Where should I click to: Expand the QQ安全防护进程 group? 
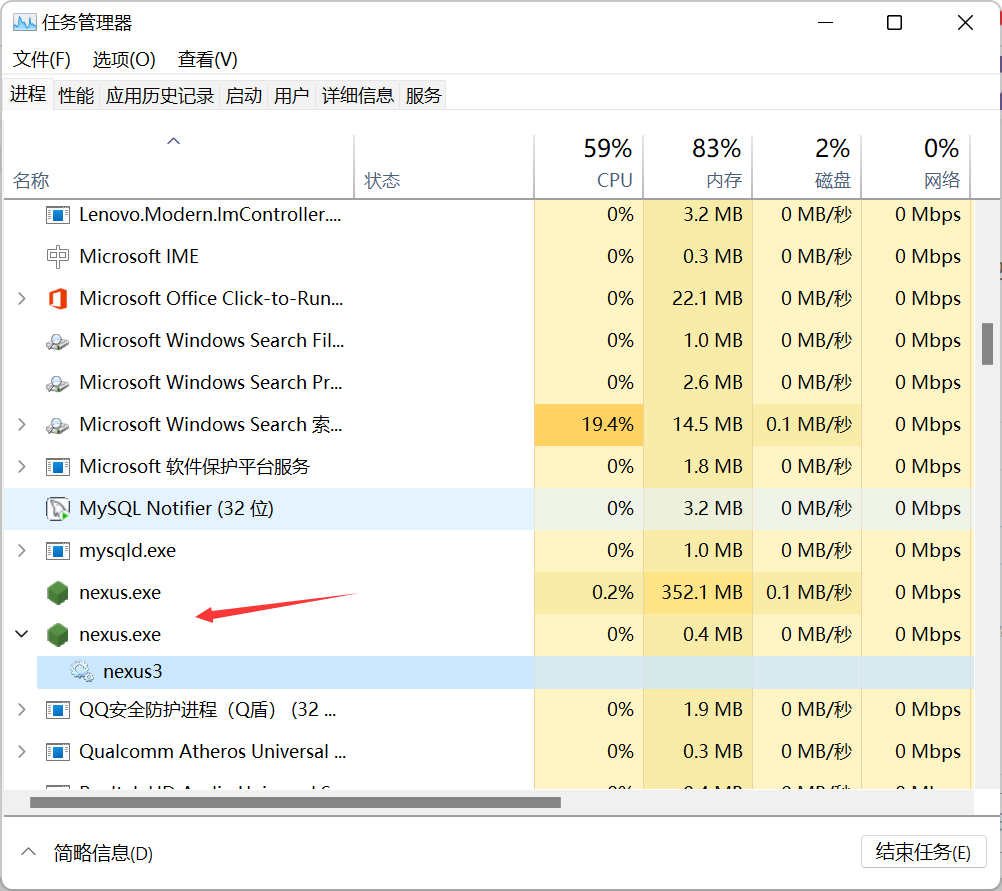(22, 709)
